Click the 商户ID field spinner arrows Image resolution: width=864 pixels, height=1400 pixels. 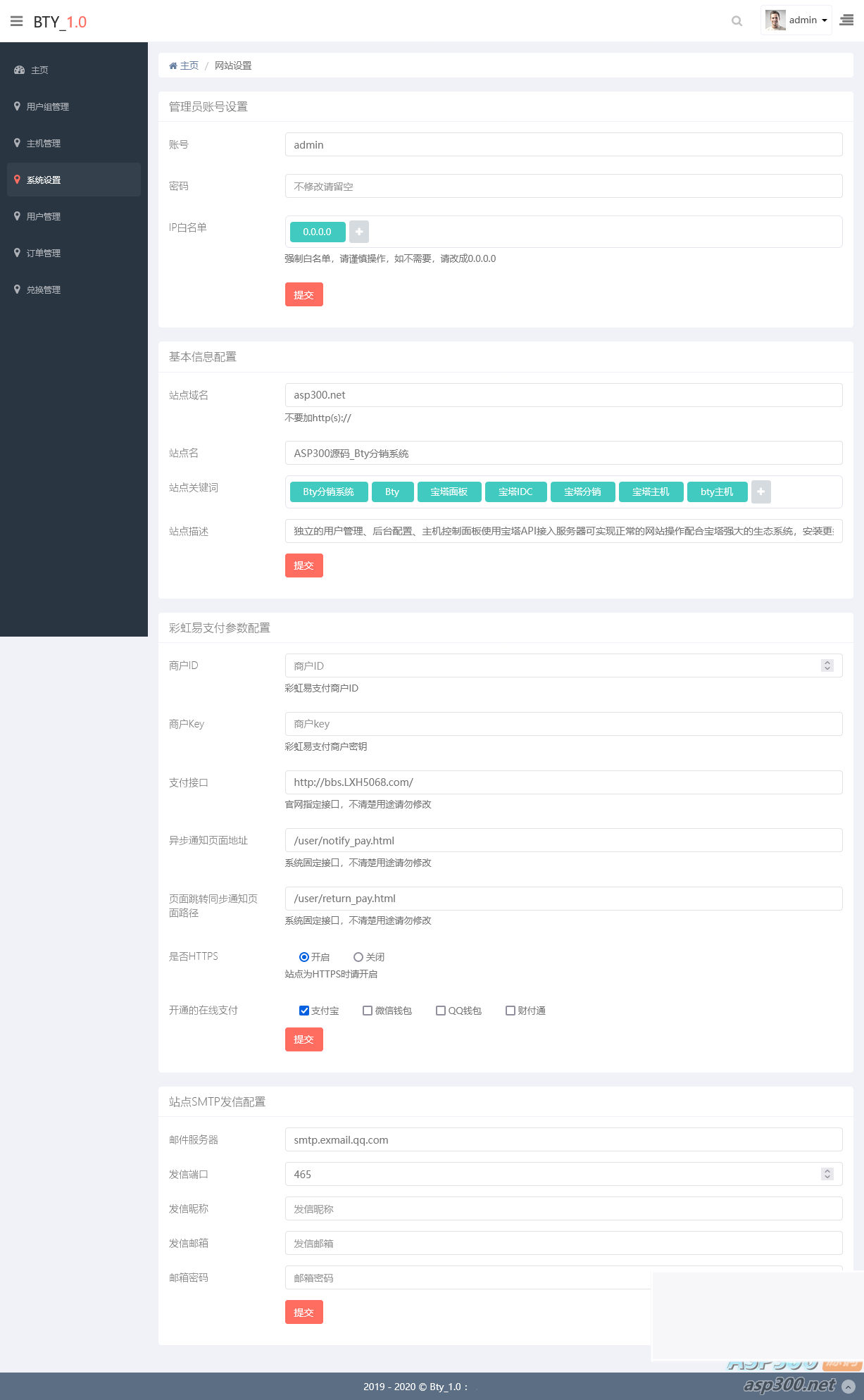click(827, 665)
